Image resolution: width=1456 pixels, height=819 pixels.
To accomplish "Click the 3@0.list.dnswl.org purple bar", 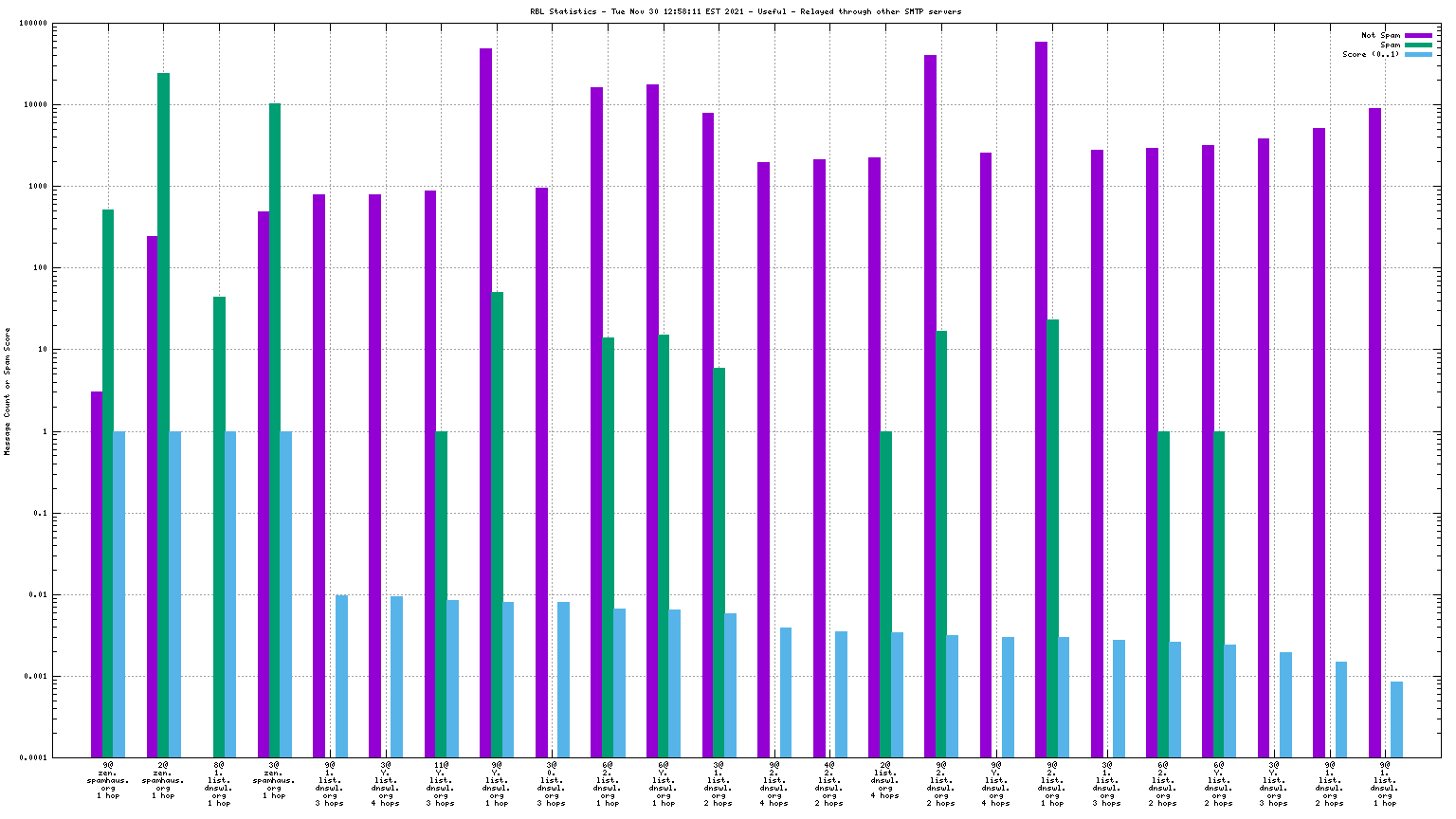I will (541, 472).
